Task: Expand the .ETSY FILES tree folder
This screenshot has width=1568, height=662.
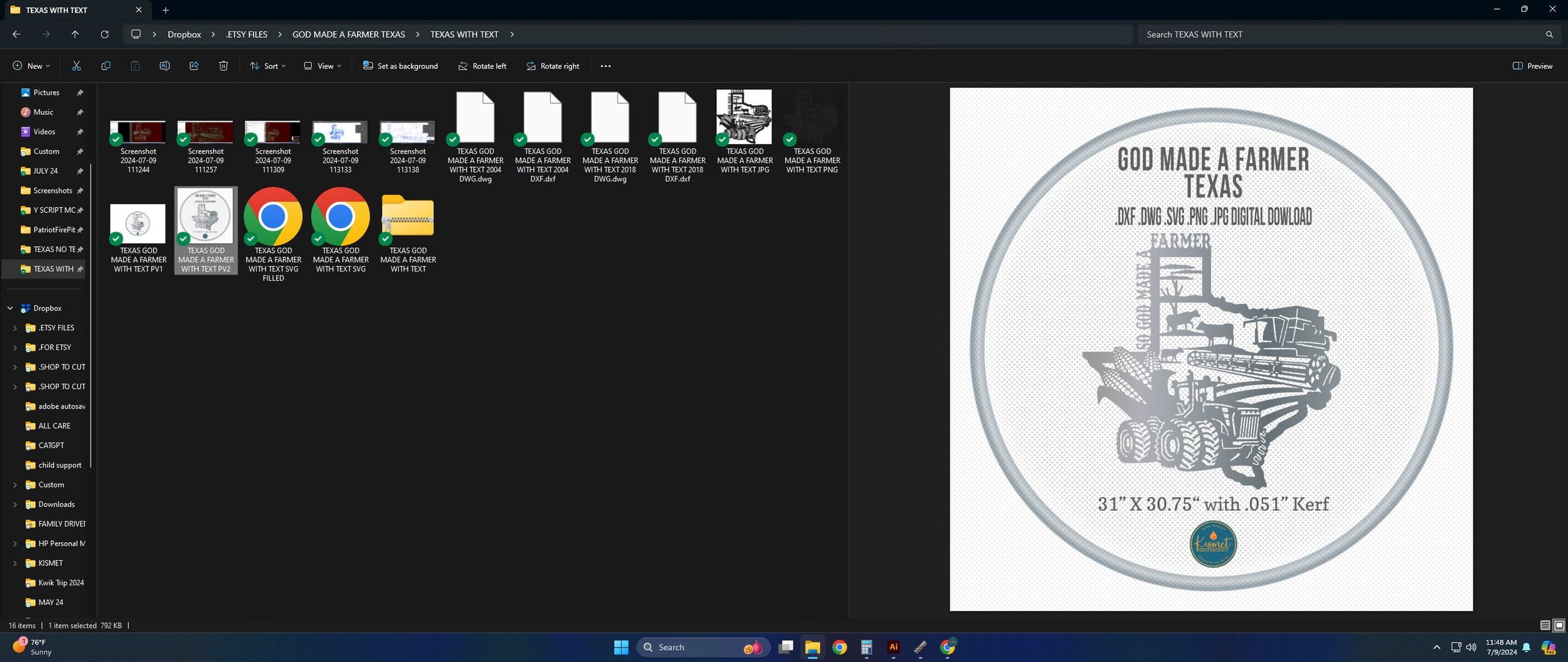Action: click(x=15, y=328)
